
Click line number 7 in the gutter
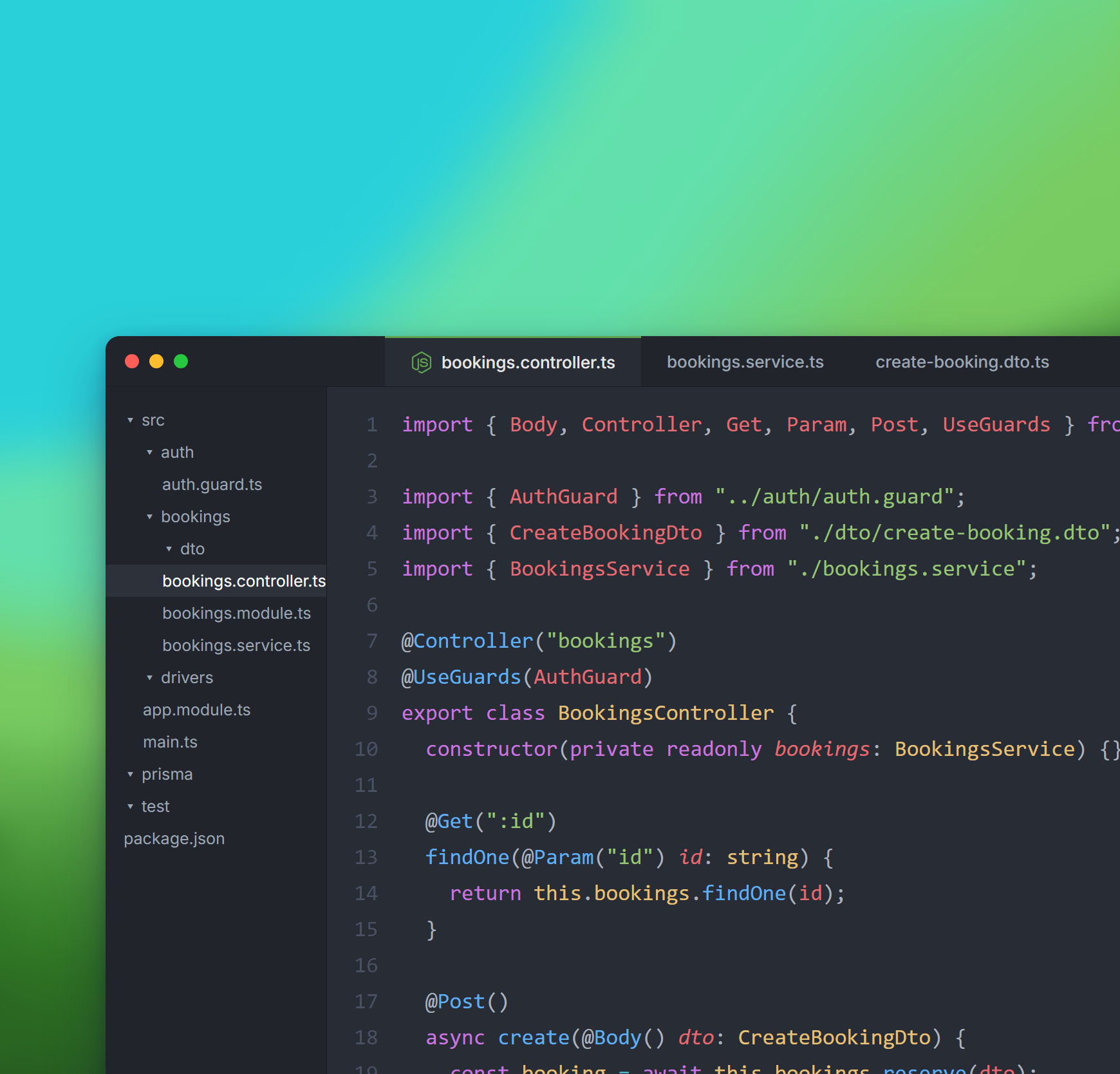pos(372,641)
